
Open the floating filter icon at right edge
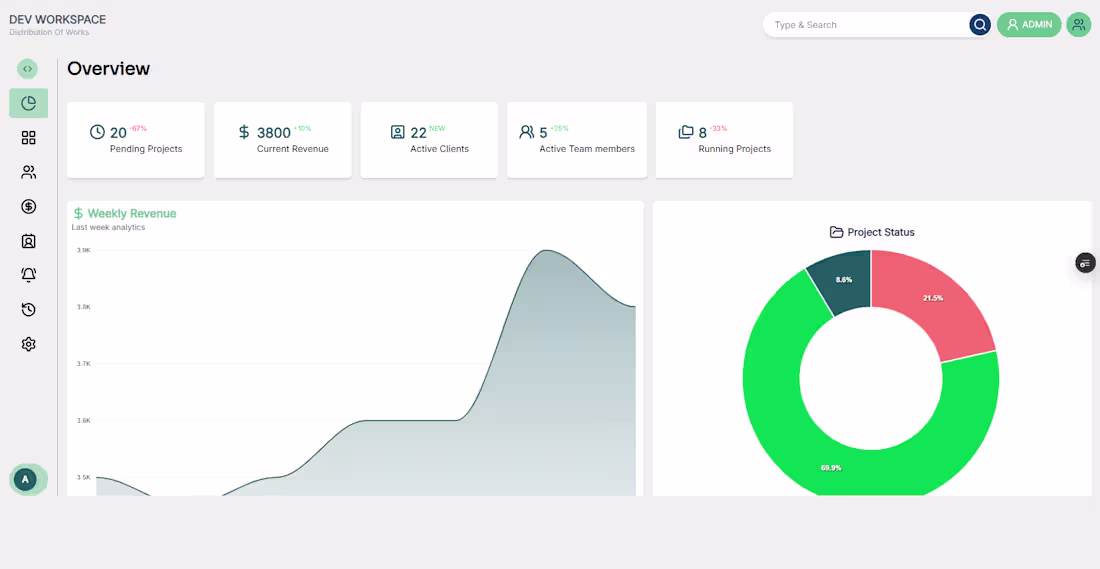pos(1085,263)
